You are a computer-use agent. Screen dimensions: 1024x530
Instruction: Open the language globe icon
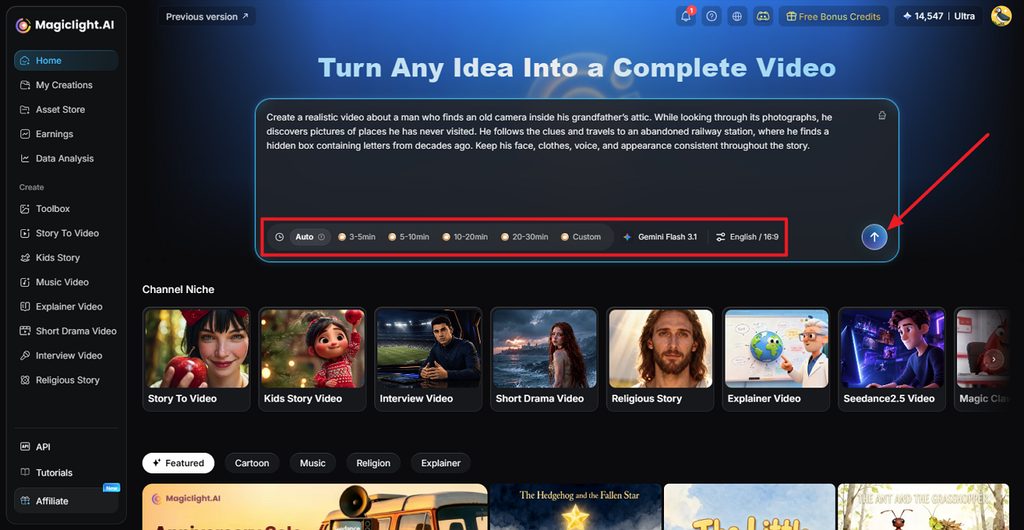[737, 16]
